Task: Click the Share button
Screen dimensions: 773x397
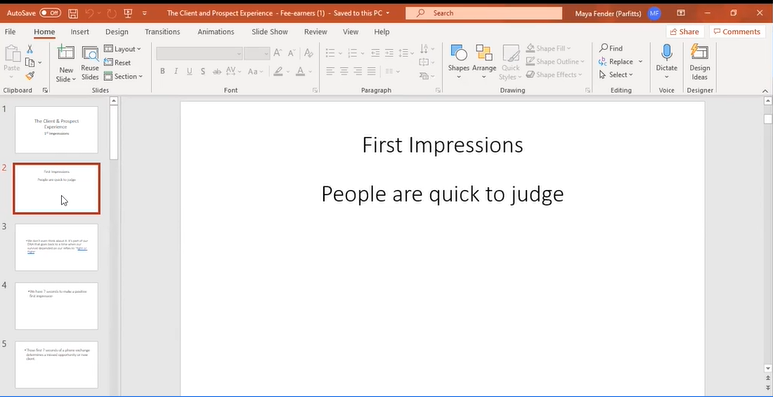Action: coord(685,32)
